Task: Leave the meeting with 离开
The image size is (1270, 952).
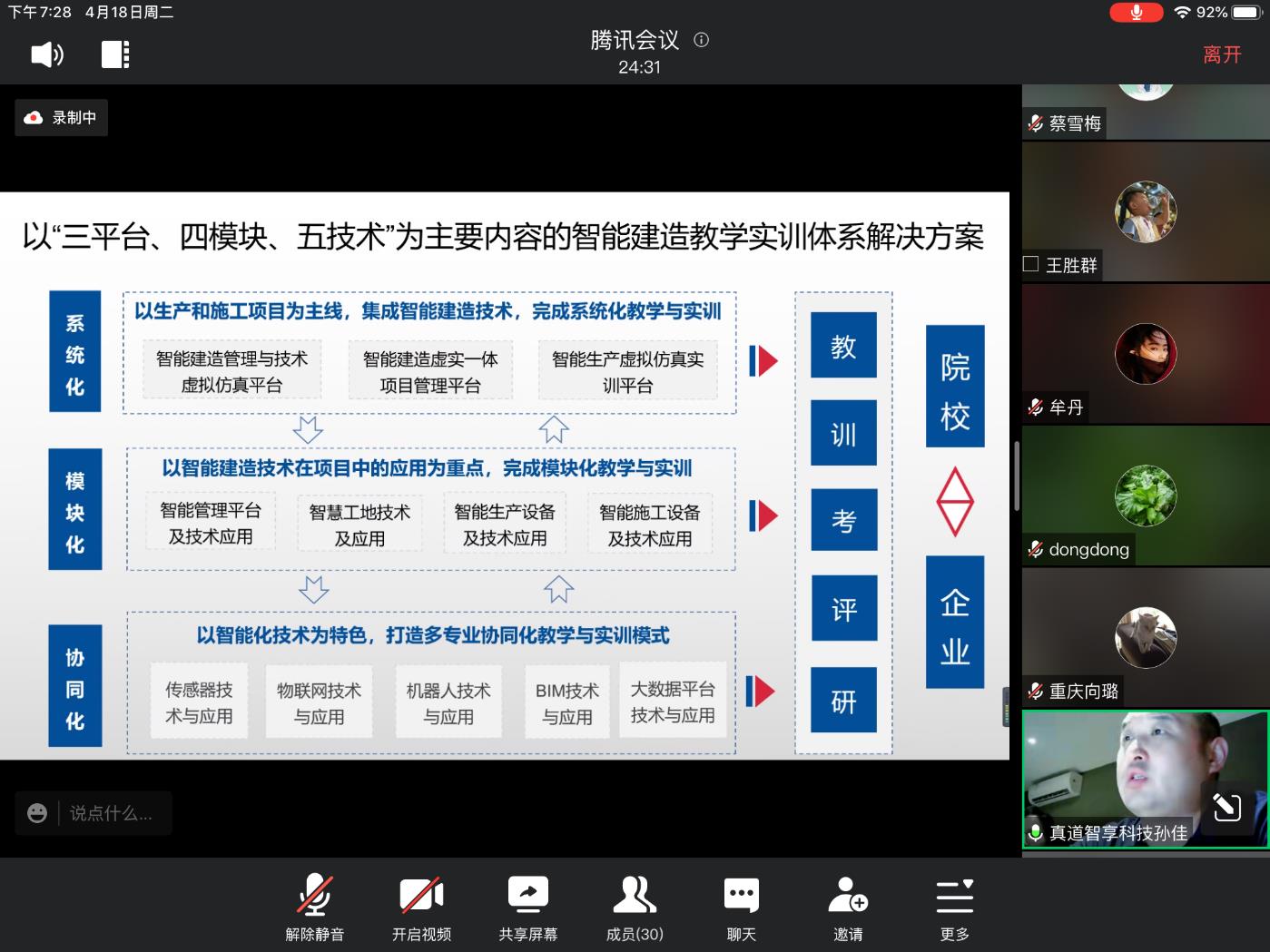Action: coord(1221,55)
